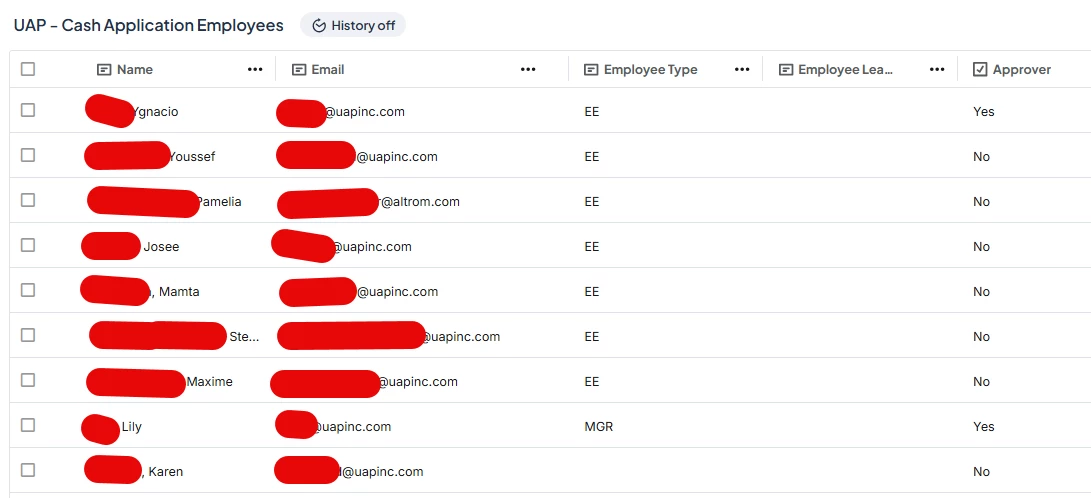Click the Name column text-type icon
Image resolution: width=1091 pixels, height=498 pixels.
[x=104, y=70]
